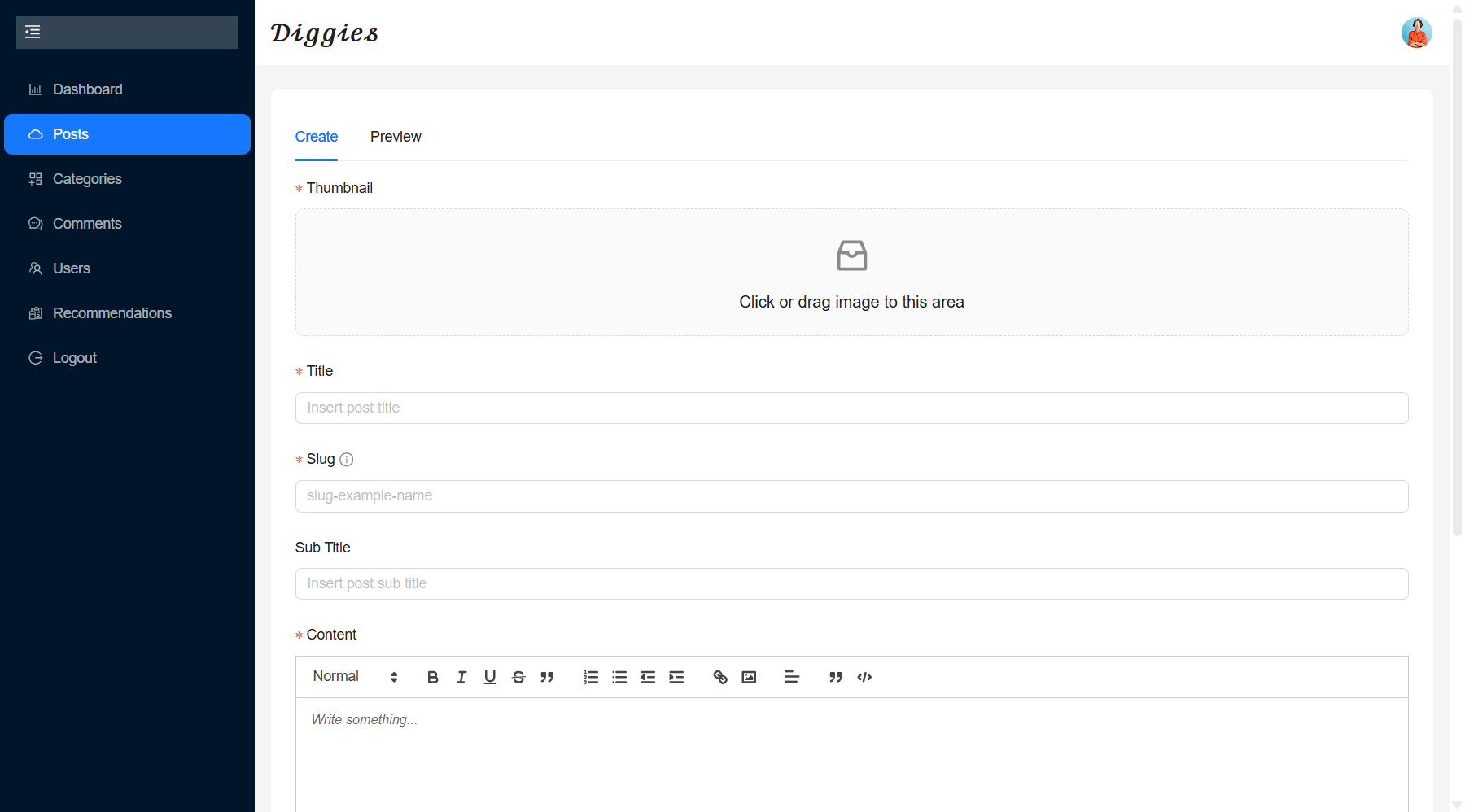This screenshot has height=812, width=1465.
Task: Toggle underline formatting in the toolbar
Action: pos(490,677)
